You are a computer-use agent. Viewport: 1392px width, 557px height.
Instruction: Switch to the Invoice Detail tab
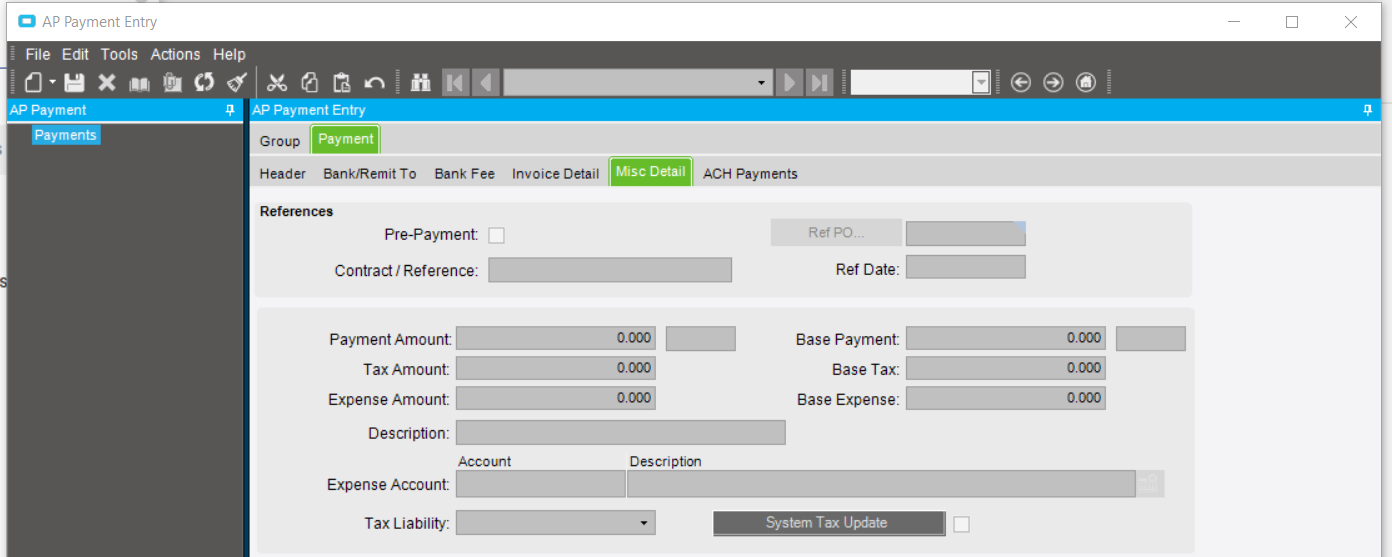(556, 173)
